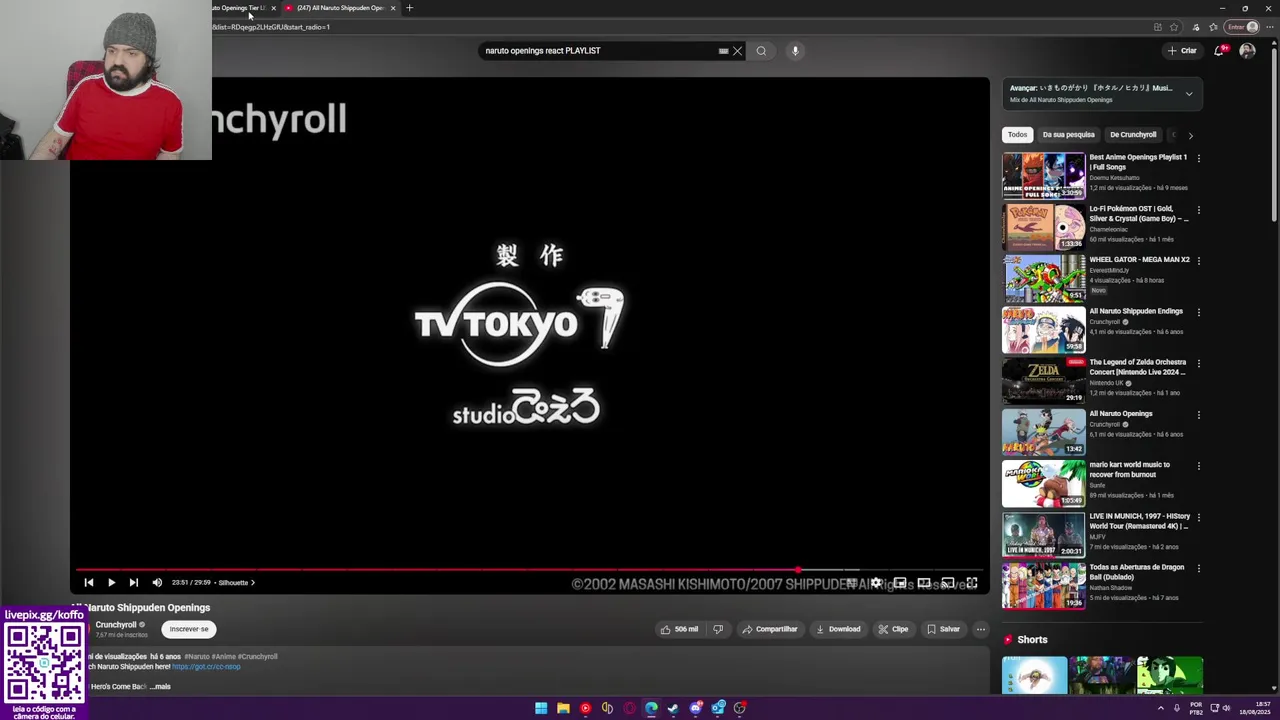The image size is (1280, 720).
Task: Toggle subtitles/captions on the player
Action: coord(851,582)
